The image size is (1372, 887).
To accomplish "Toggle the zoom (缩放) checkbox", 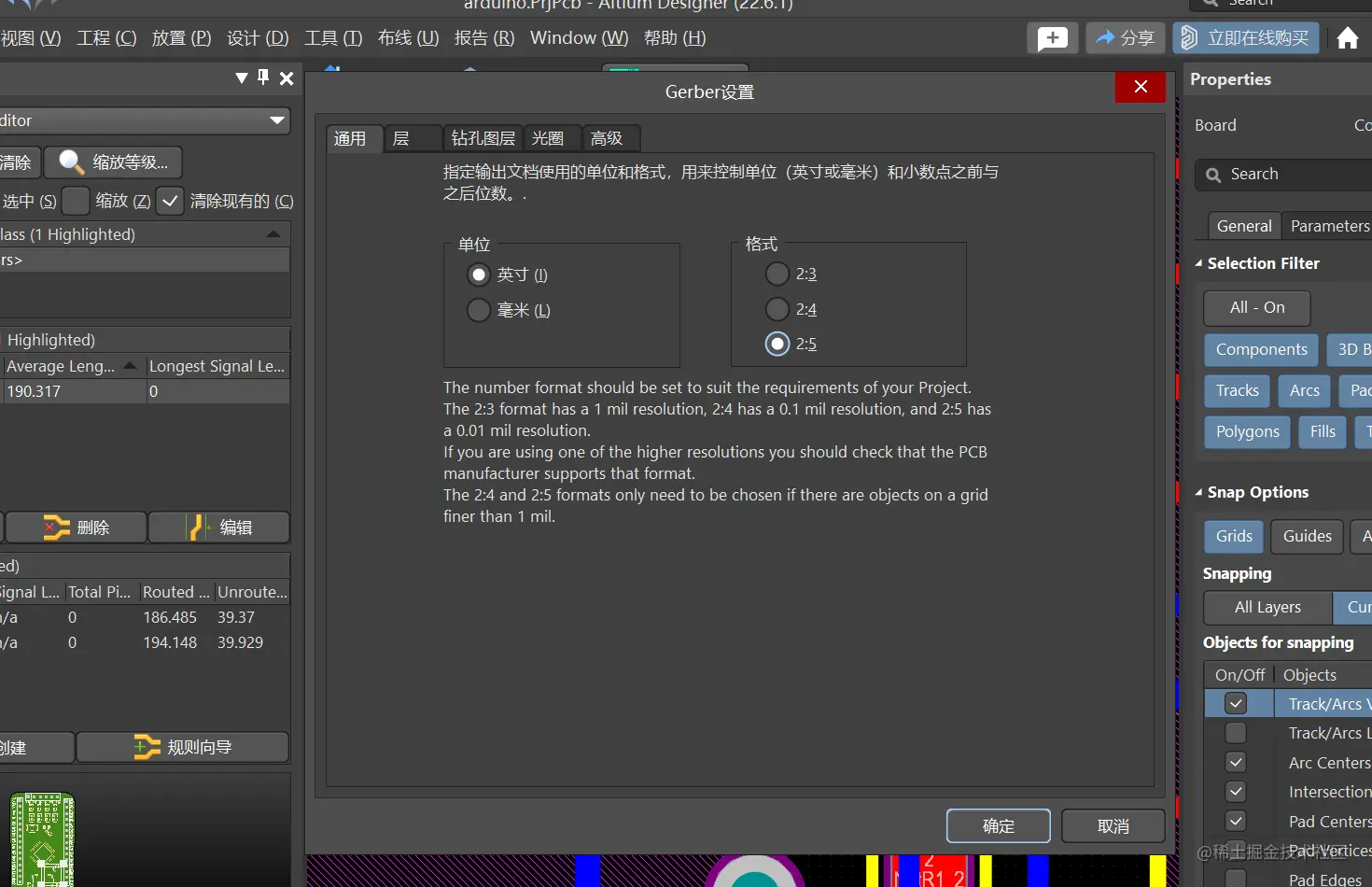I will point(76,201).
